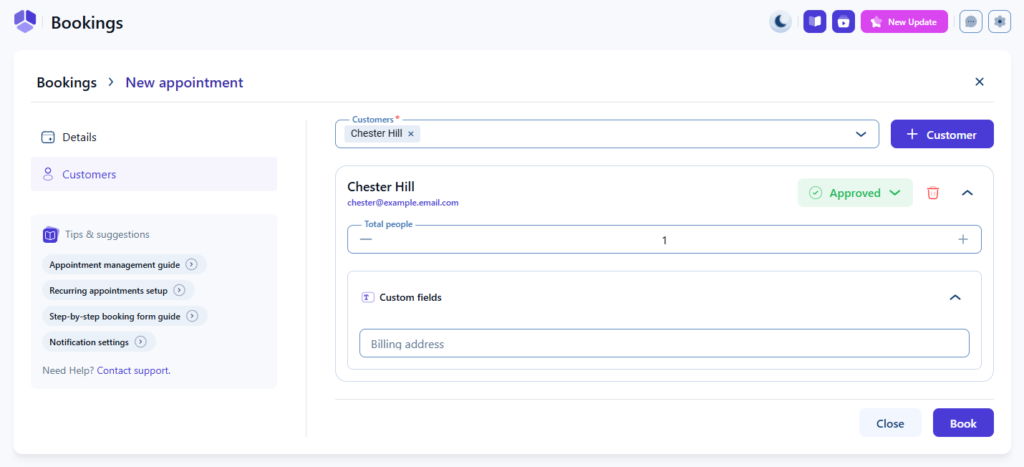The image size is (1024, 467).
Task: Close the New appointment panel via X
Action: point(979,82)
